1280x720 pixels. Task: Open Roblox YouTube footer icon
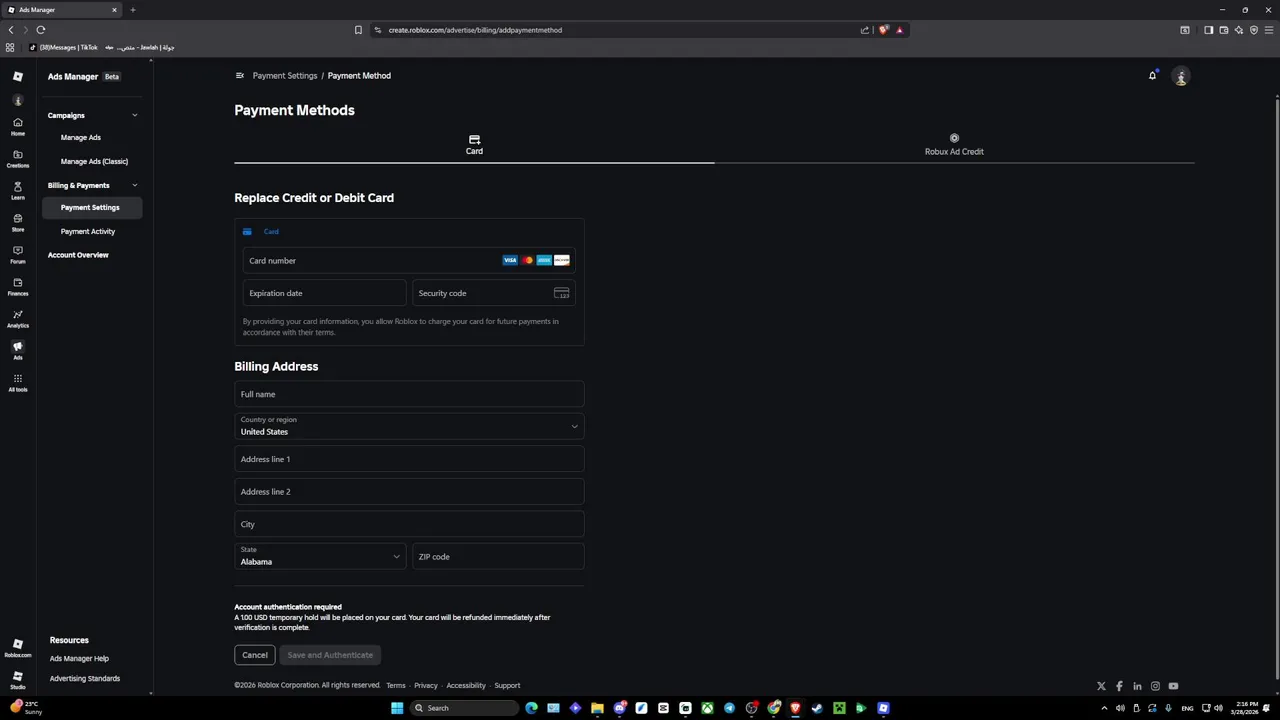point(1173,686)
